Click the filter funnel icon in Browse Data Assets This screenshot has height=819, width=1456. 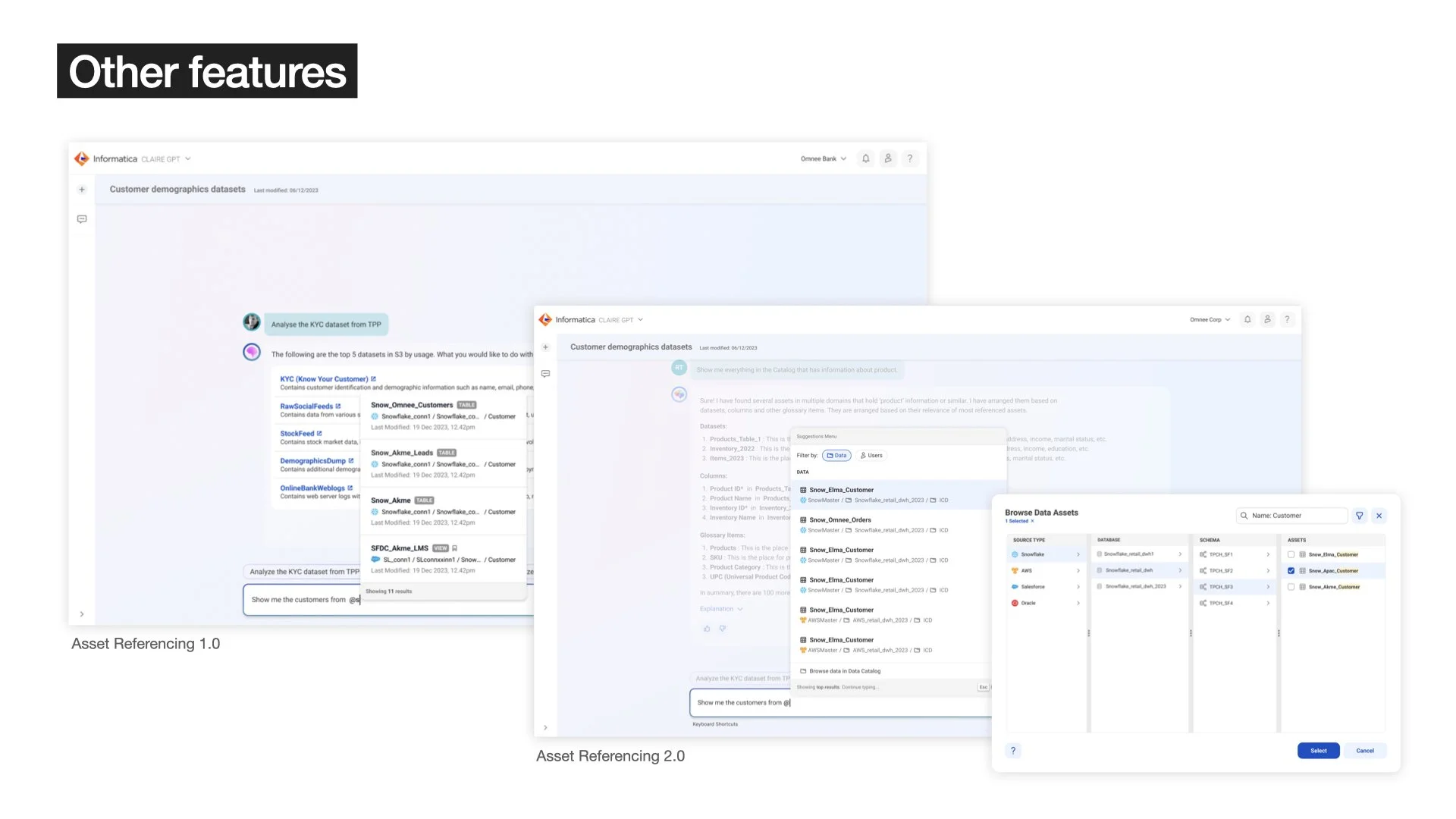1360,516
